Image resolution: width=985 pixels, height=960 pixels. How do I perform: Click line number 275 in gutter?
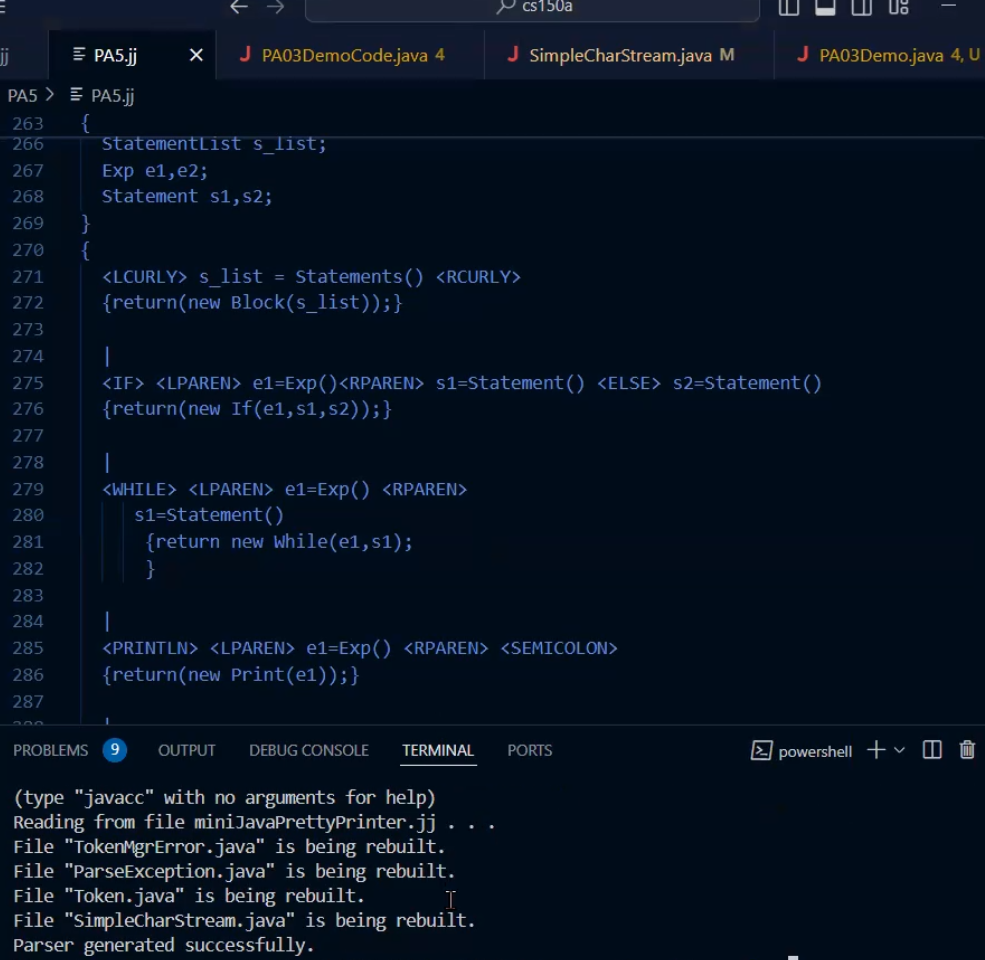coord(28,383)
